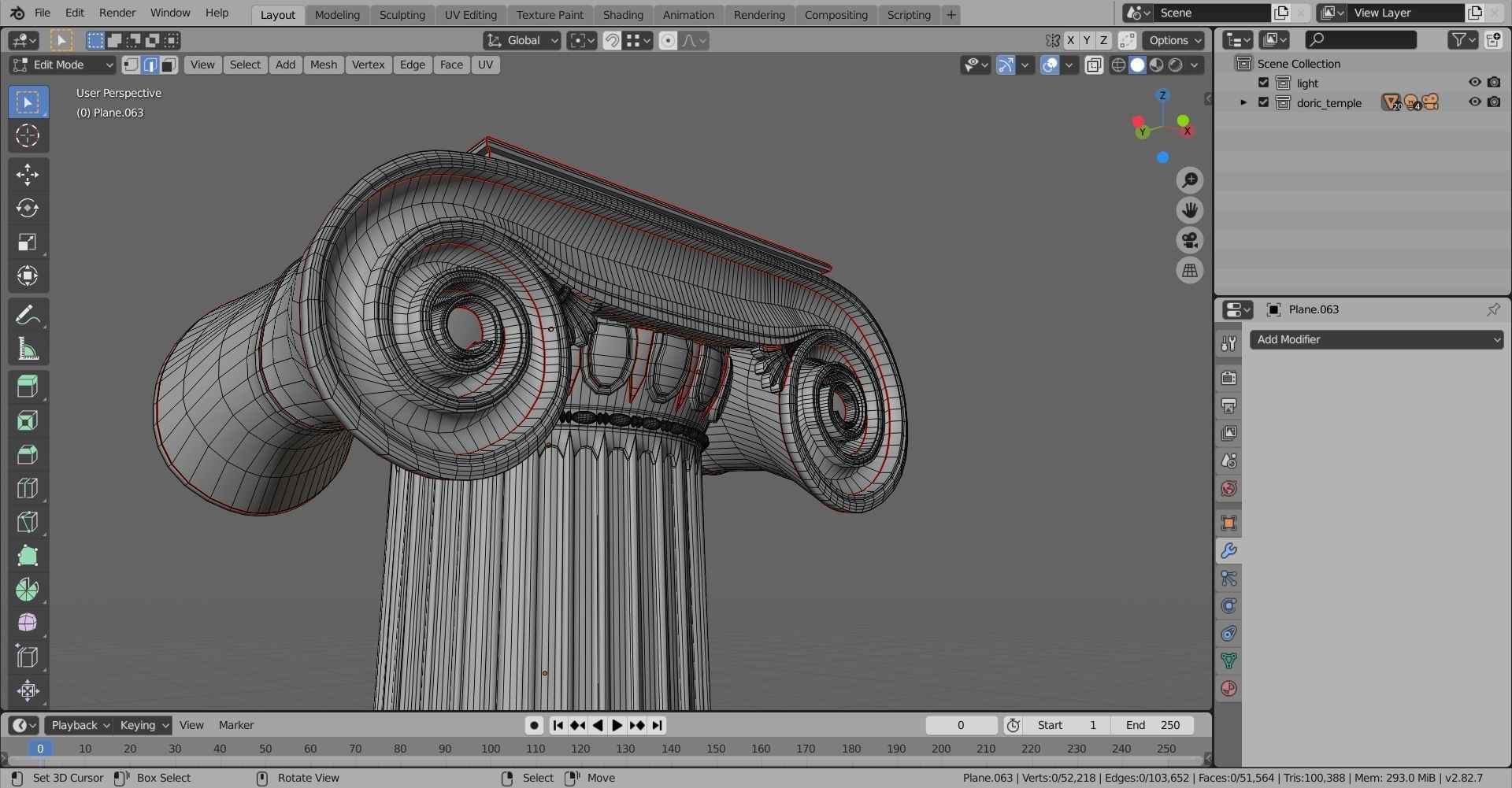
Task: Select the Select Box tool
Action: pos(28,102)
